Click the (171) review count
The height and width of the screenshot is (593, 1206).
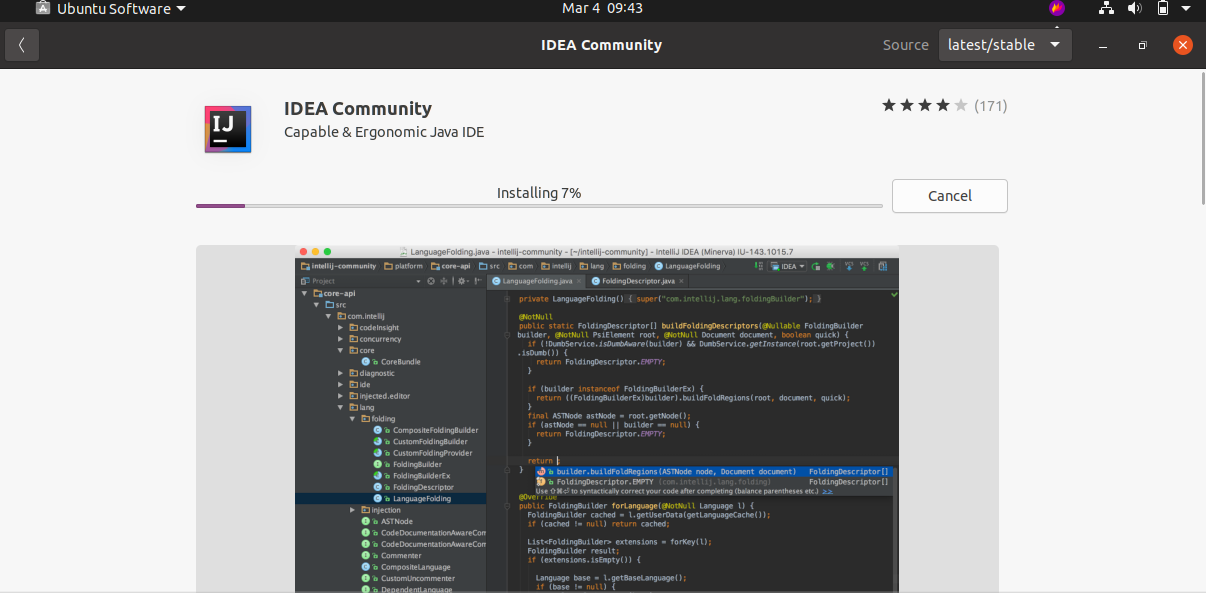pyautogui.click(x=990, y=105)
